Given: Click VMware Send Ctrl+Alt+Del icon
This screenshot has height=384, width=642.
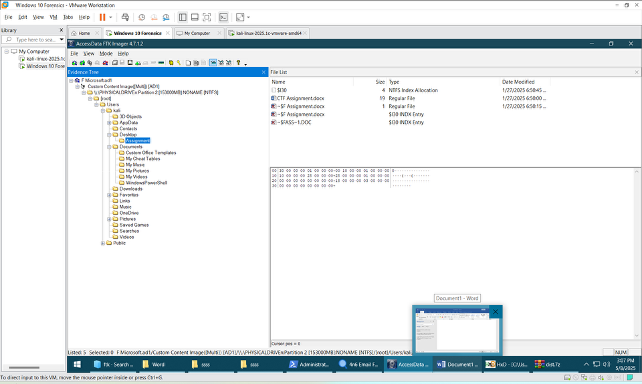Looking at the screenshot, I should pos(125,17).
